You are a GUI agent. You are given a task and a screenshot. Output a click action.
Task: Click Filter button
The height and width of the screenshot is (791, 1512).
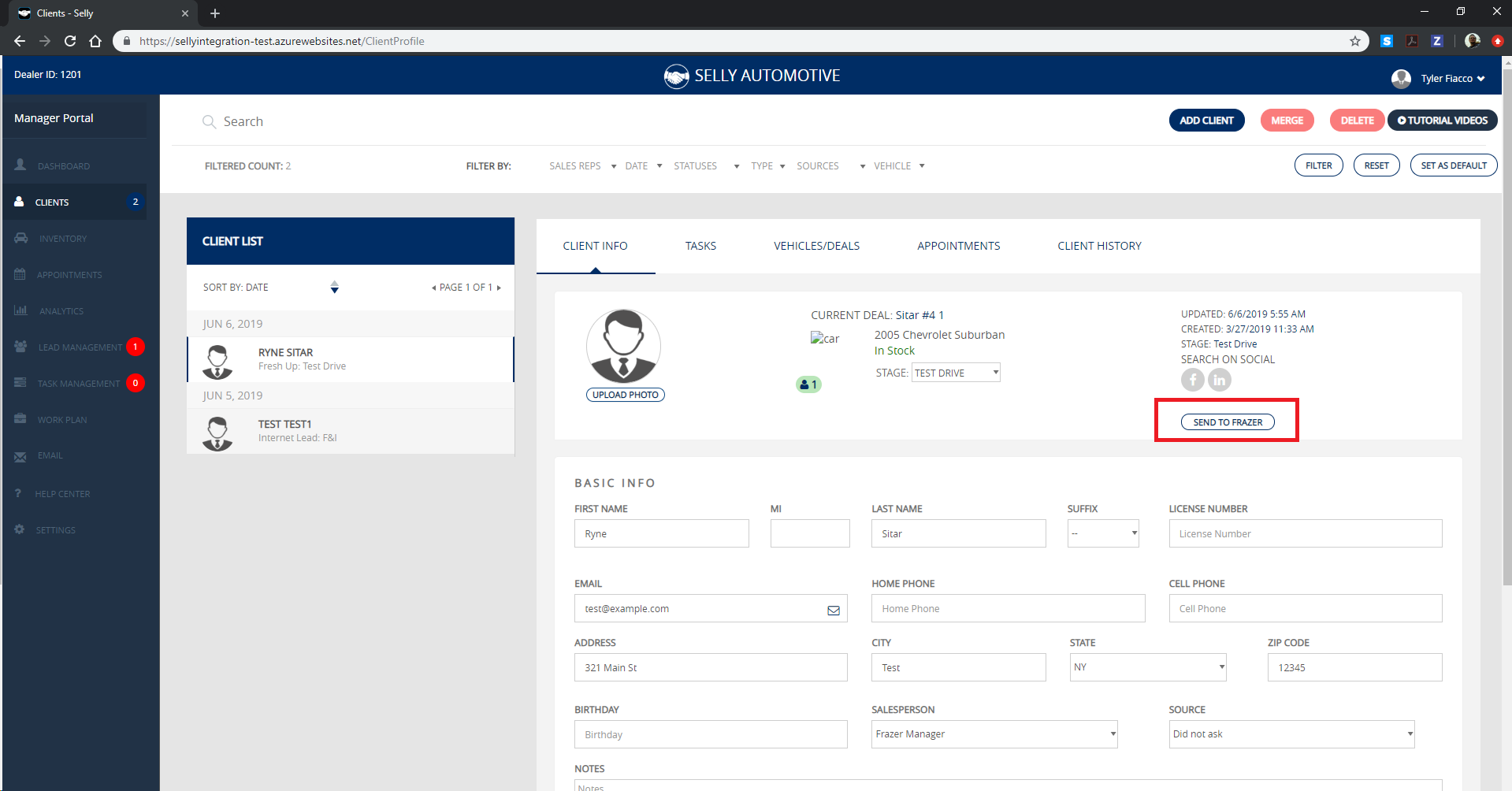[1318, 165]
